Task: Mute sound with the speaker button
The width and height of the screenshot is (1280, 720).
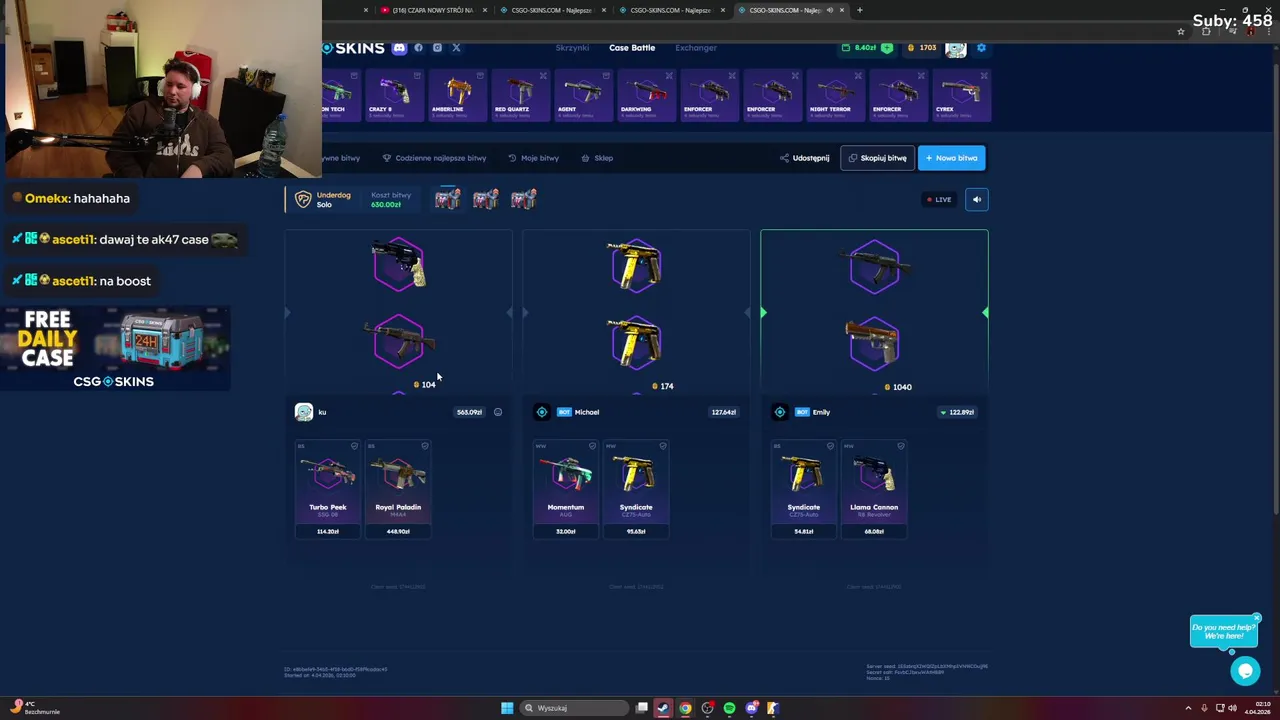Action: (977, 199)
